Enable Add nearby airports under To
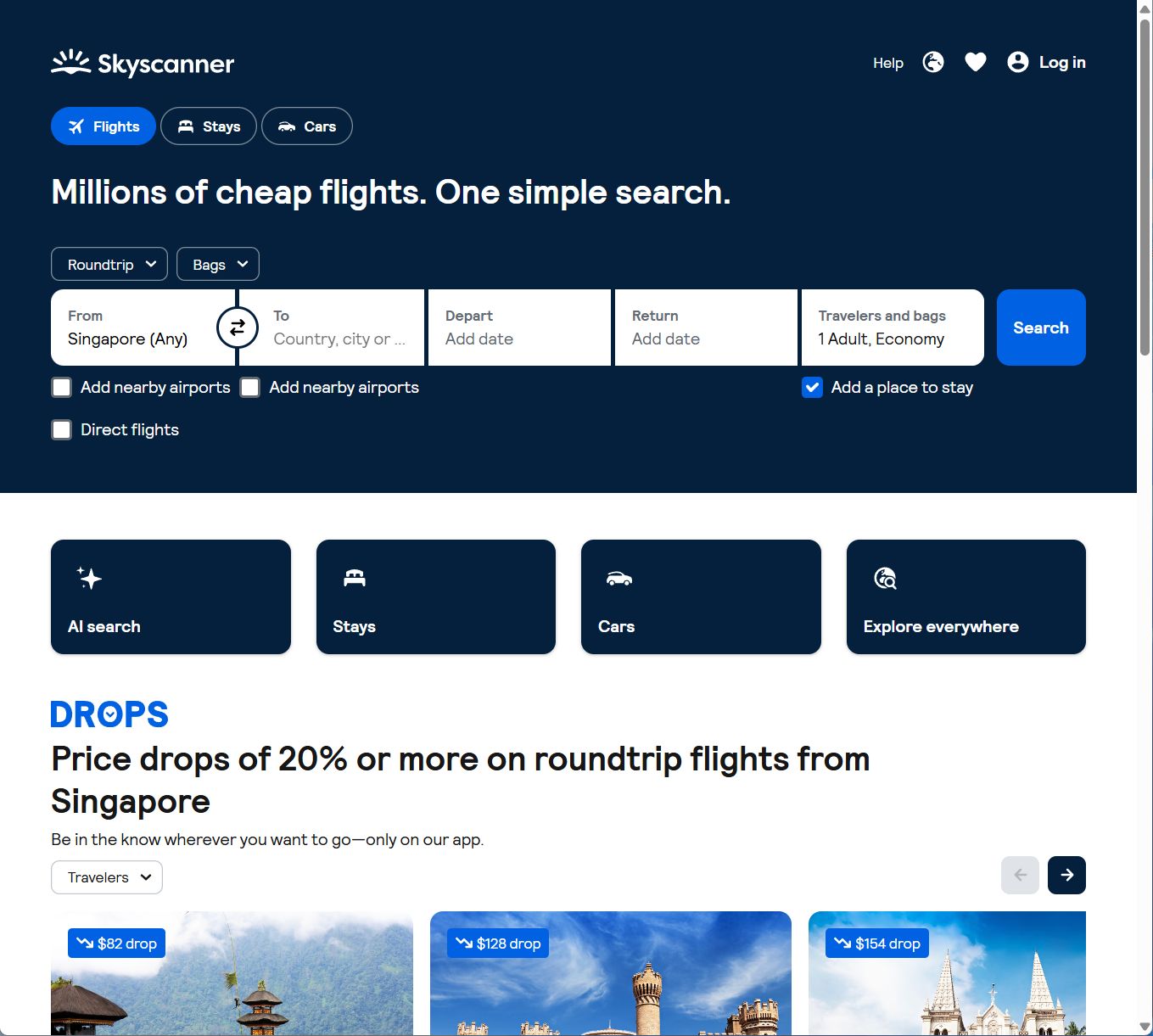 [250, 388]
